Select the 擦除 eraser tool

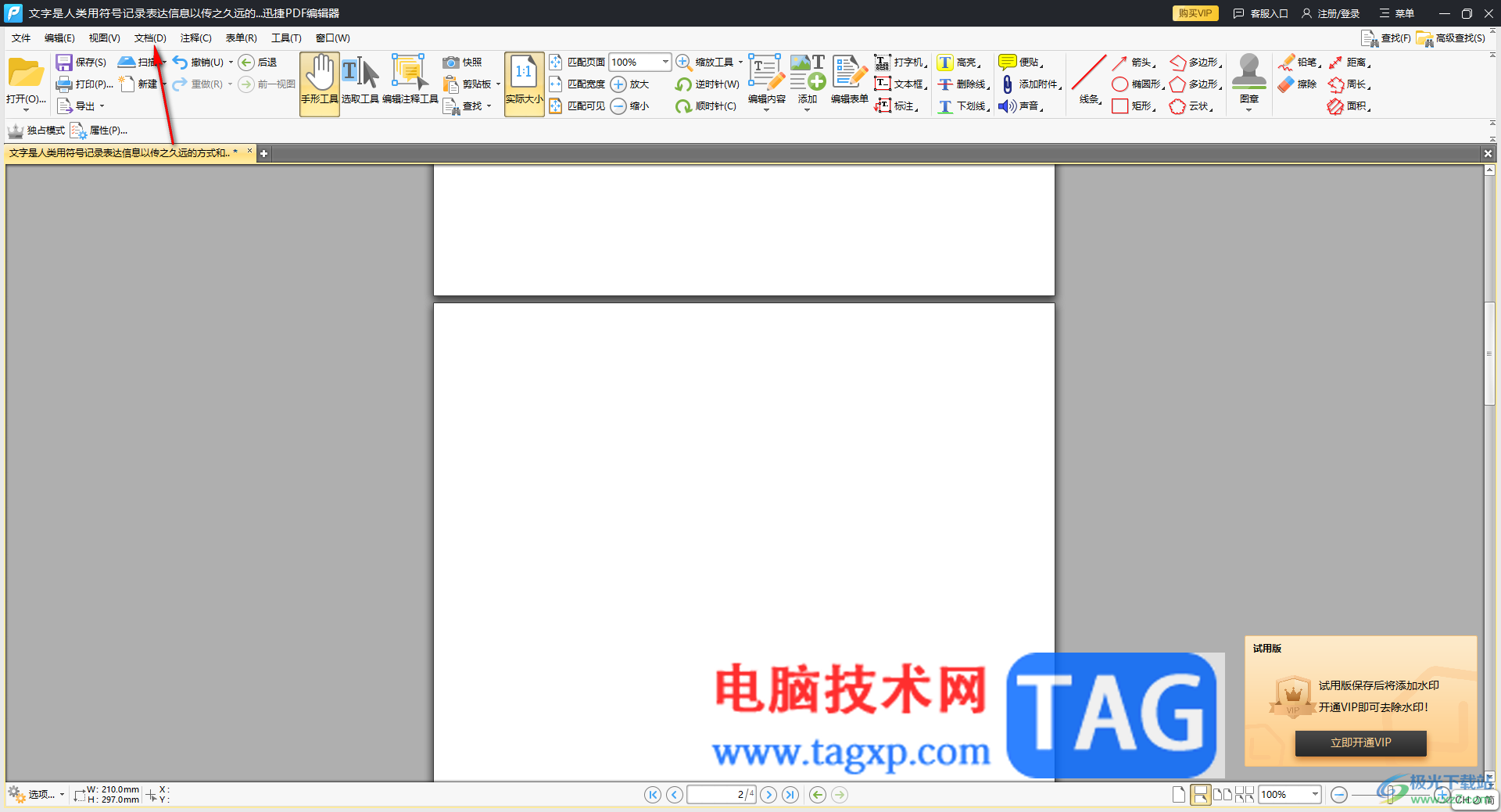click(1298, 84)
